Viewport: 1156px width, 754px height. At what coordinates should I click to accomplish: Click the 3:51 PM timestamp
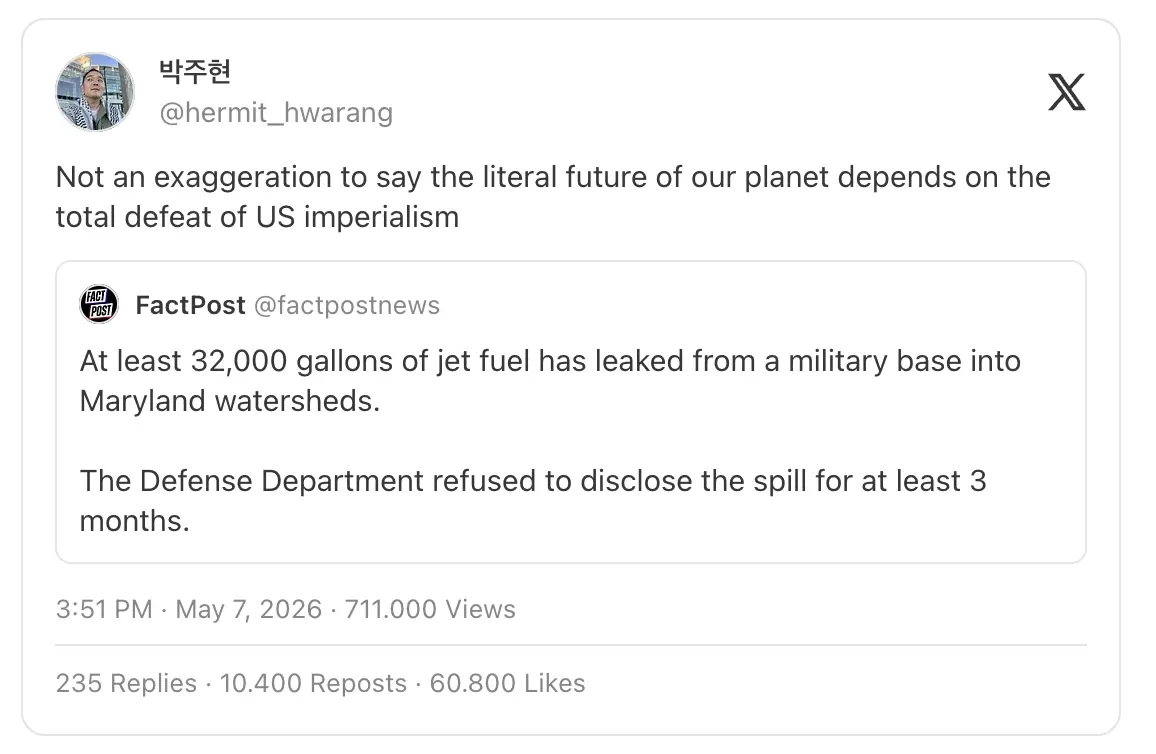[104, 610]
